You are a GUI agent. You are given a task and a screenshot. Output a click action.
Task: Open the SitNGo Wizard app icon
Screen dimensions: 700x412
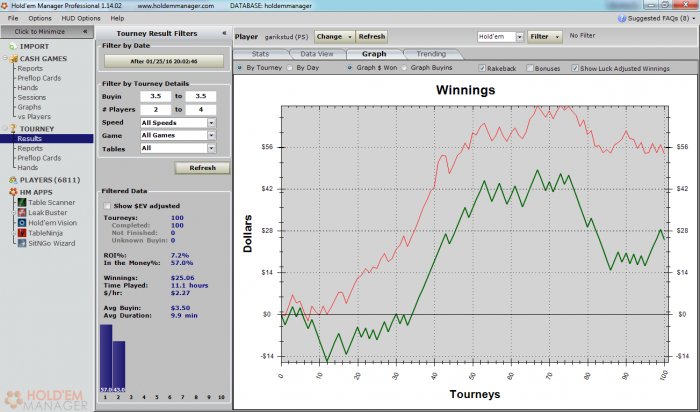[x=22, y=243]
